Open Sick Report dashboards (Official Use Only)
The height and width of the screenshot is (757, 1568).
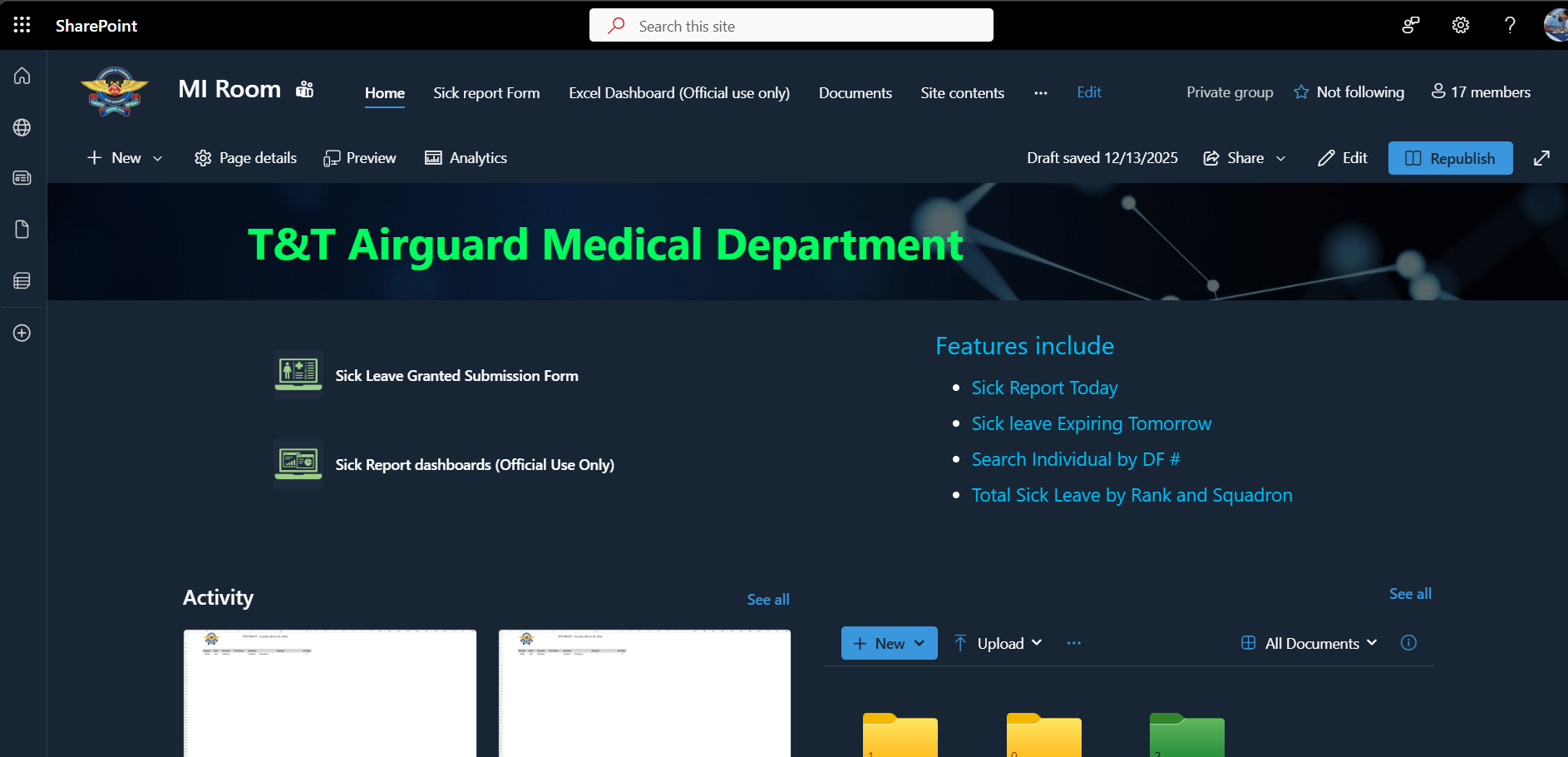(475, 465)
